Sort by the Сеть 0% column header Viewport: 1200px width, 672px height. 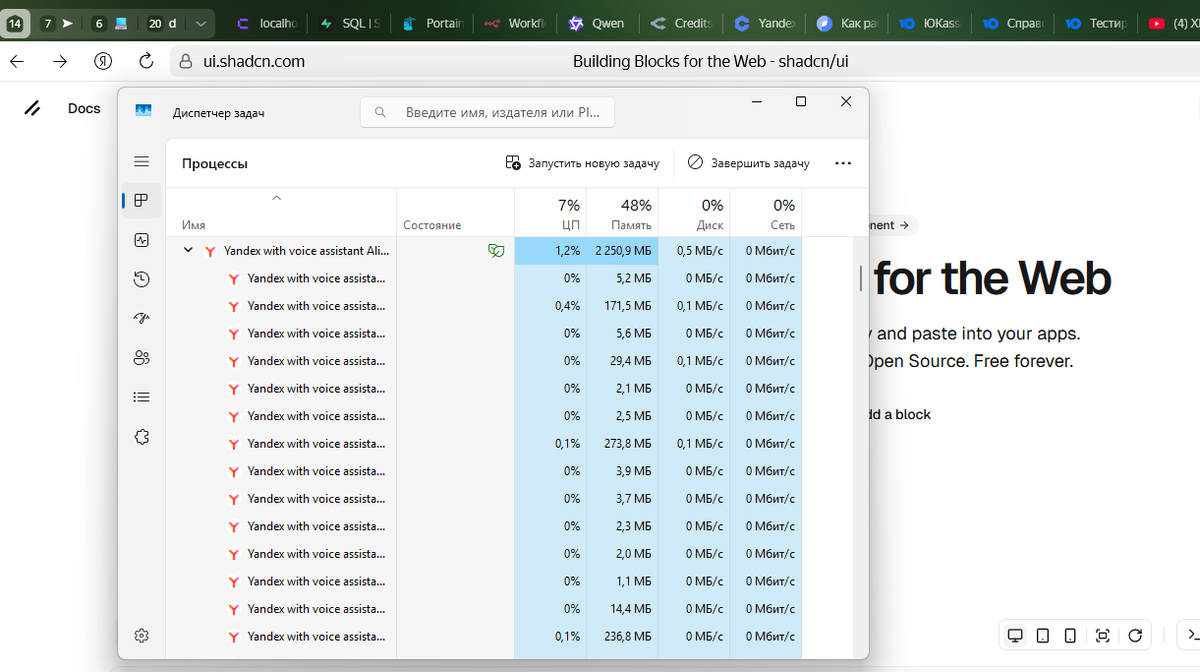[x=766, y=214]
